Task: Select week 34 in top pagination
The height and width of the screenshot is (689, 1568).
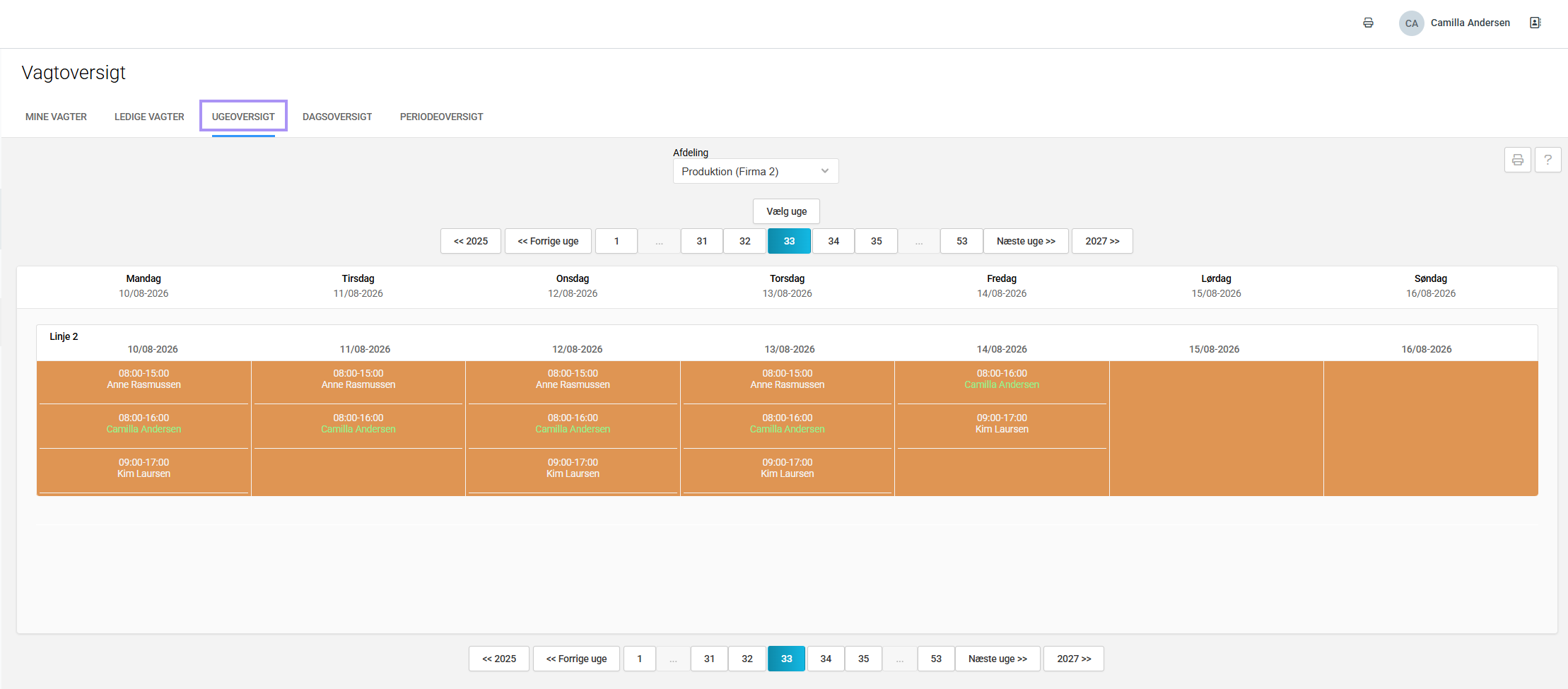Action: tap(833, 241)
